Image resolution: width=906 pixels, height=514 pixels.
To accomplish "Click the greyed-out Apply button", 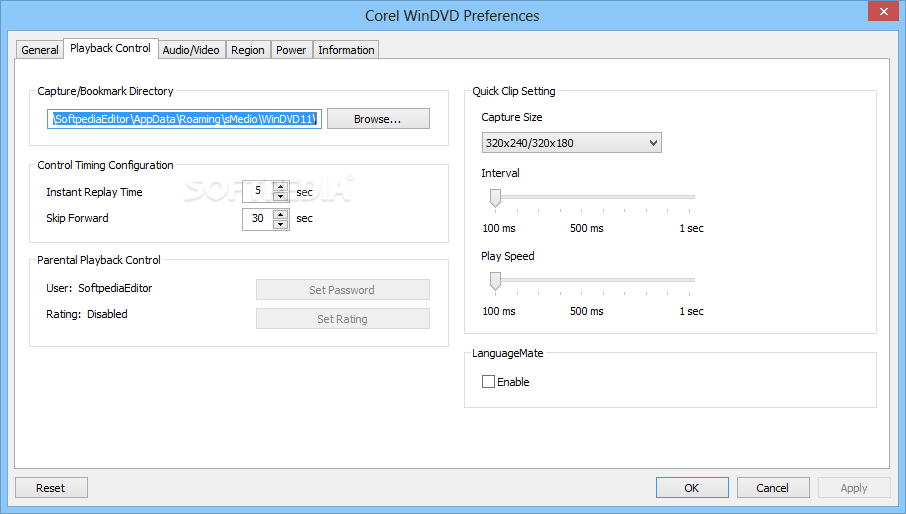I will (x=853, y=488).
